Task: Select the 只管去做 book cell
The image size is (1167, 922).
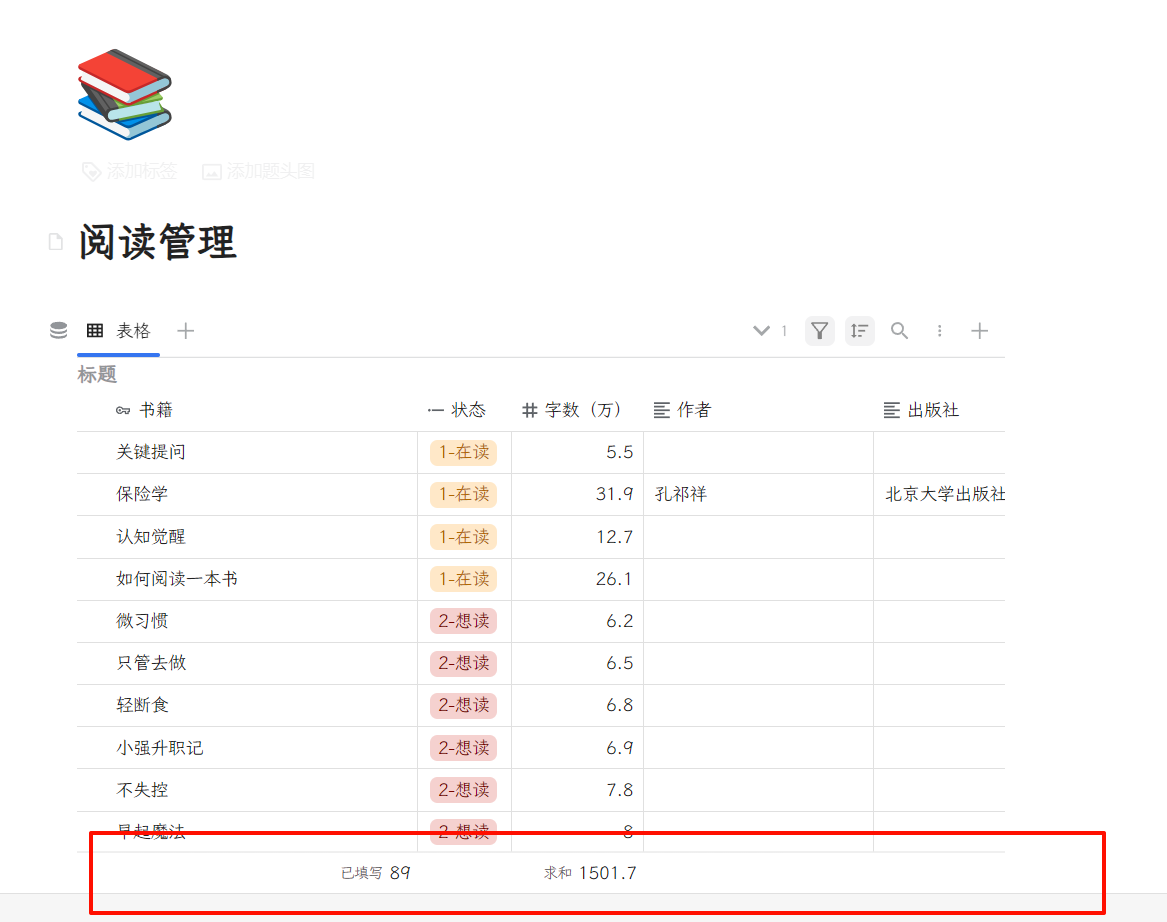Action: point(247,663)
